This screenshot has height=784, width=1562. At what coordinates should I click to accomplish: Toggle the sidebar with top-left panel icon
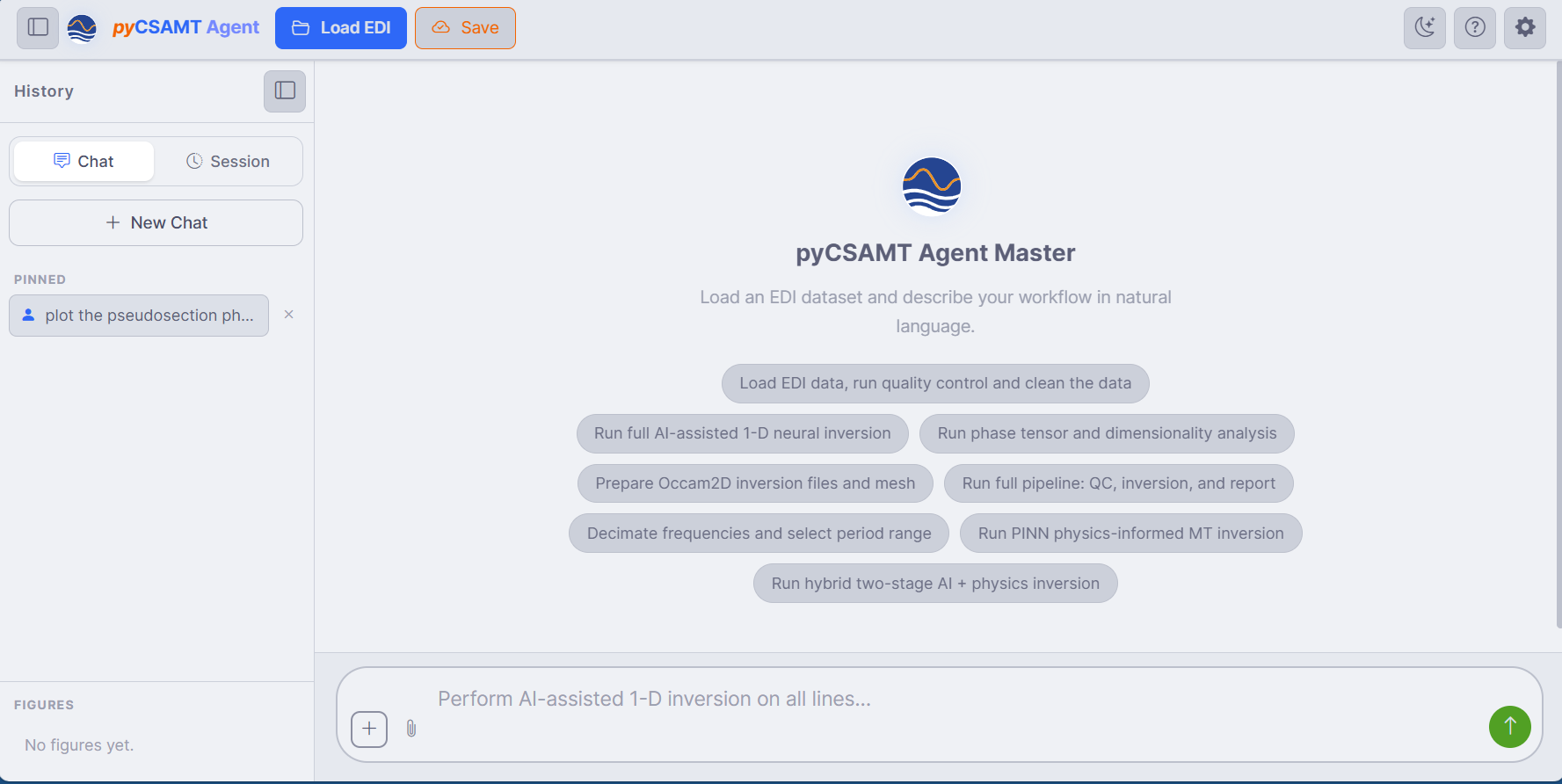(38, 27)
